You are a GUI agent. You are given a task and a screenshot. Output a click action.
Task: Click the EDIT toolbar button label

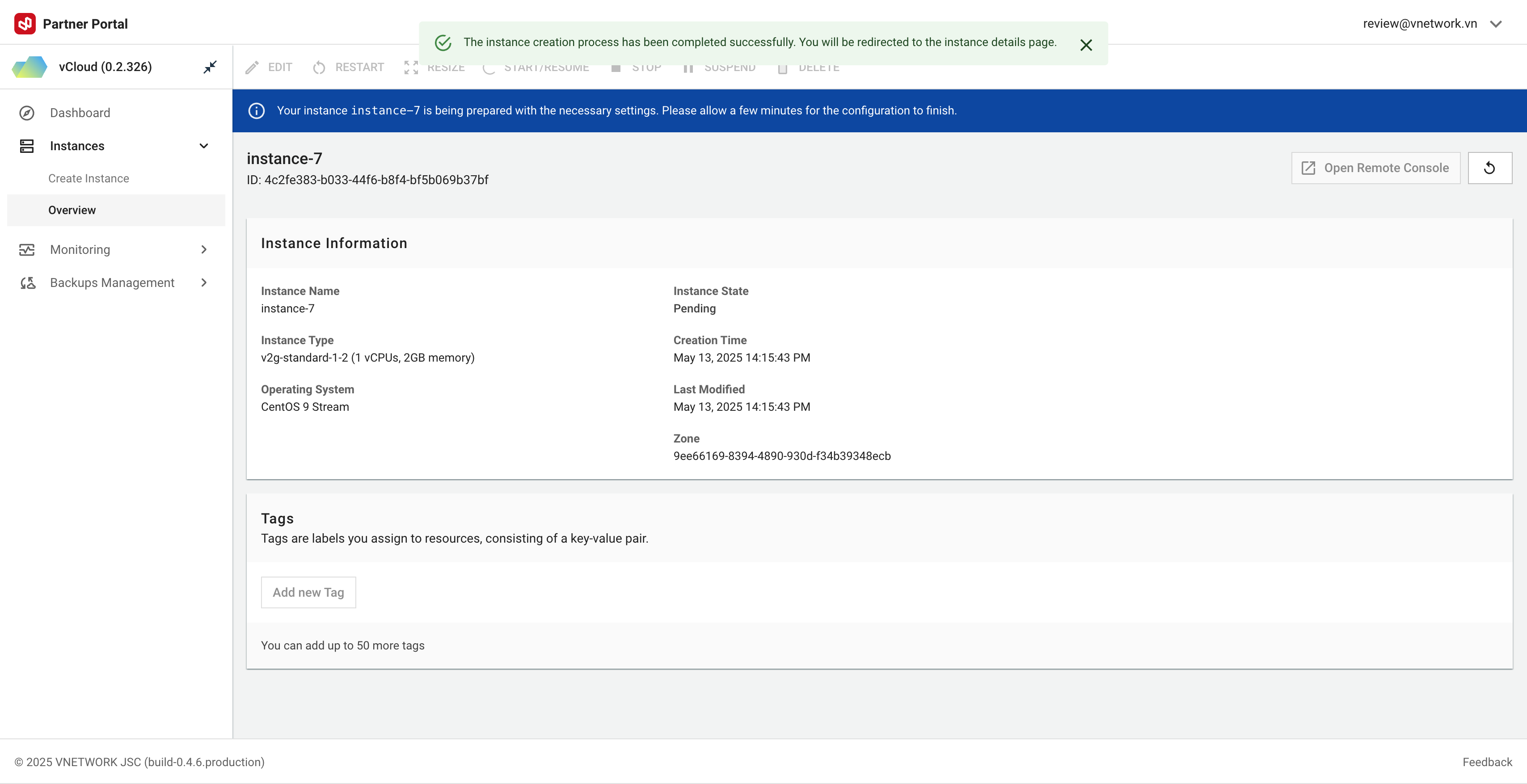tap(280, 67)
